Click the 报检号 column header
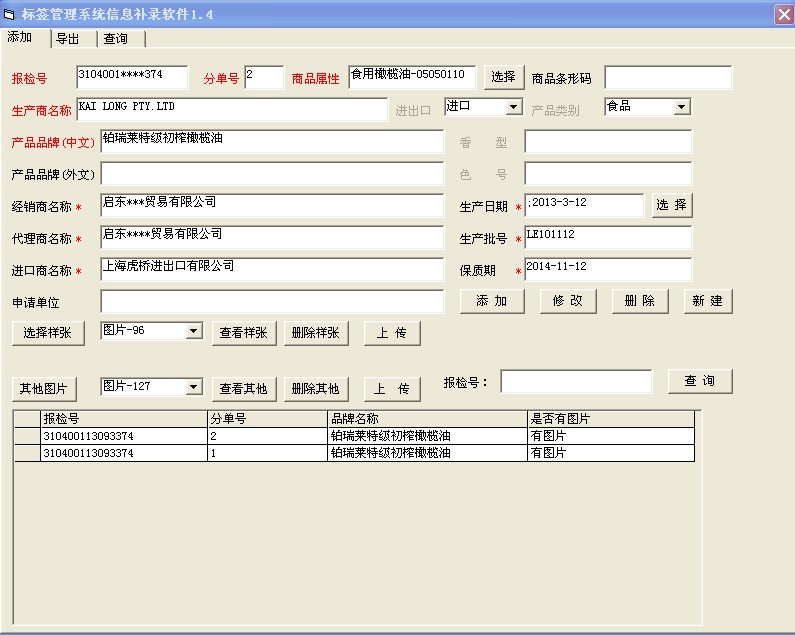 point(124,419)
